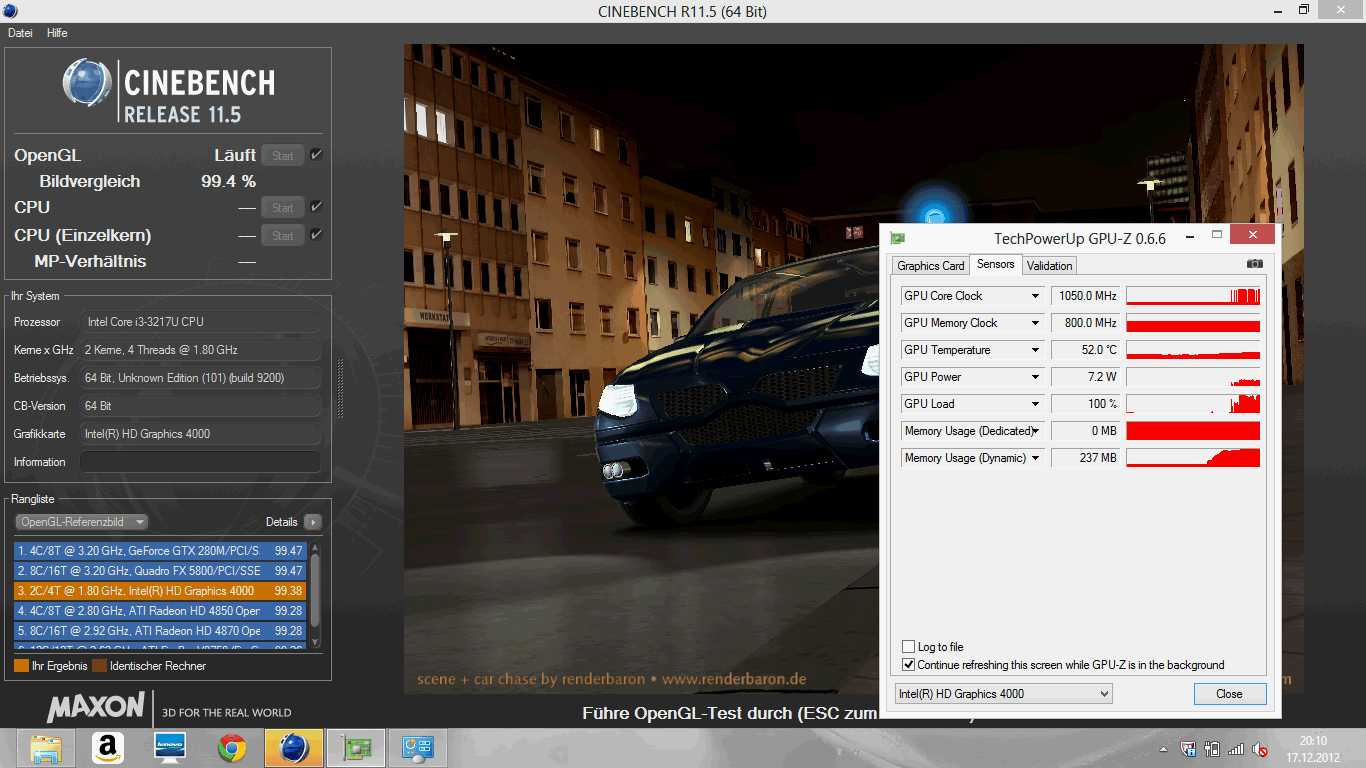This screenshot has height=768, width=1366.
Task: Toggle the CPU (Einzelkern) checkbox
Action: pyautogui.click(x=316, y=235)
